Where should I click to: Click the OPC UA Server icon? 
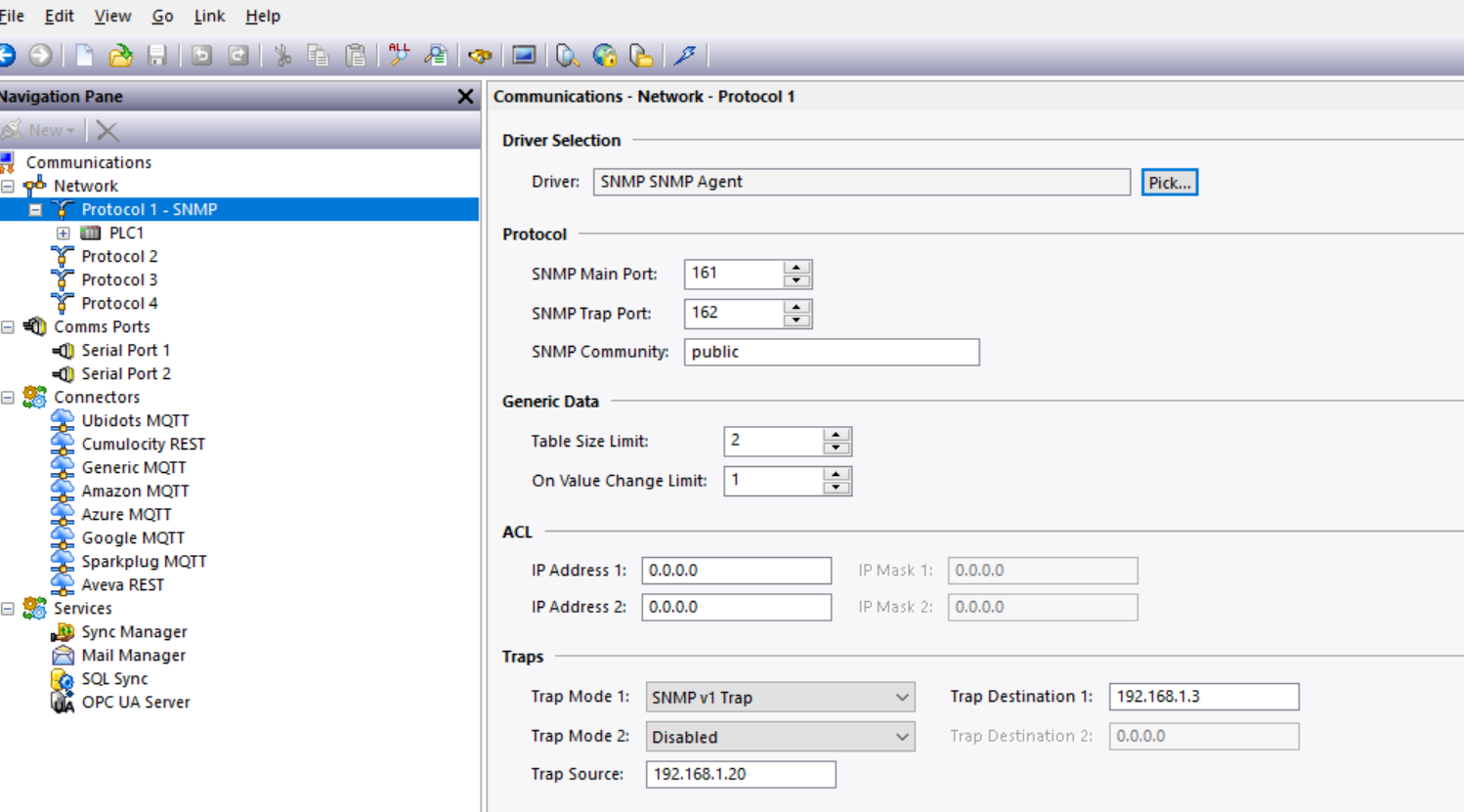(63, 703)
